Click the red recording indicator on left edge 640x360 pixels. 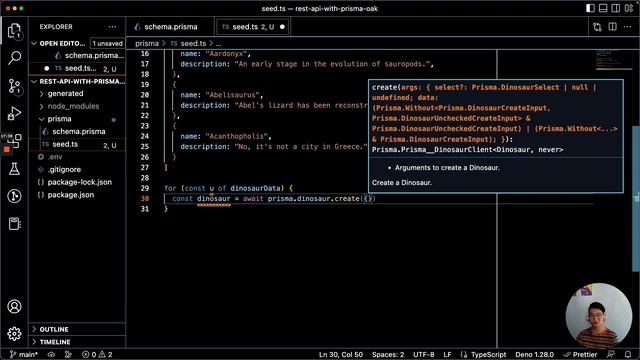coord(7,150)
